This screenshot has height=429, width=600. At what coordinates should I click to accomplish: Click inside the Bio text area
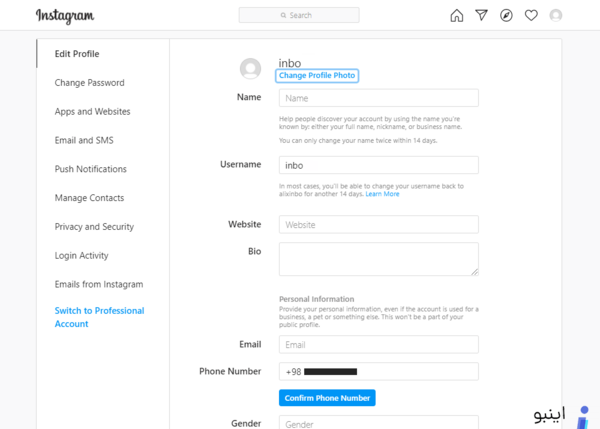click(x=378, y=259)
